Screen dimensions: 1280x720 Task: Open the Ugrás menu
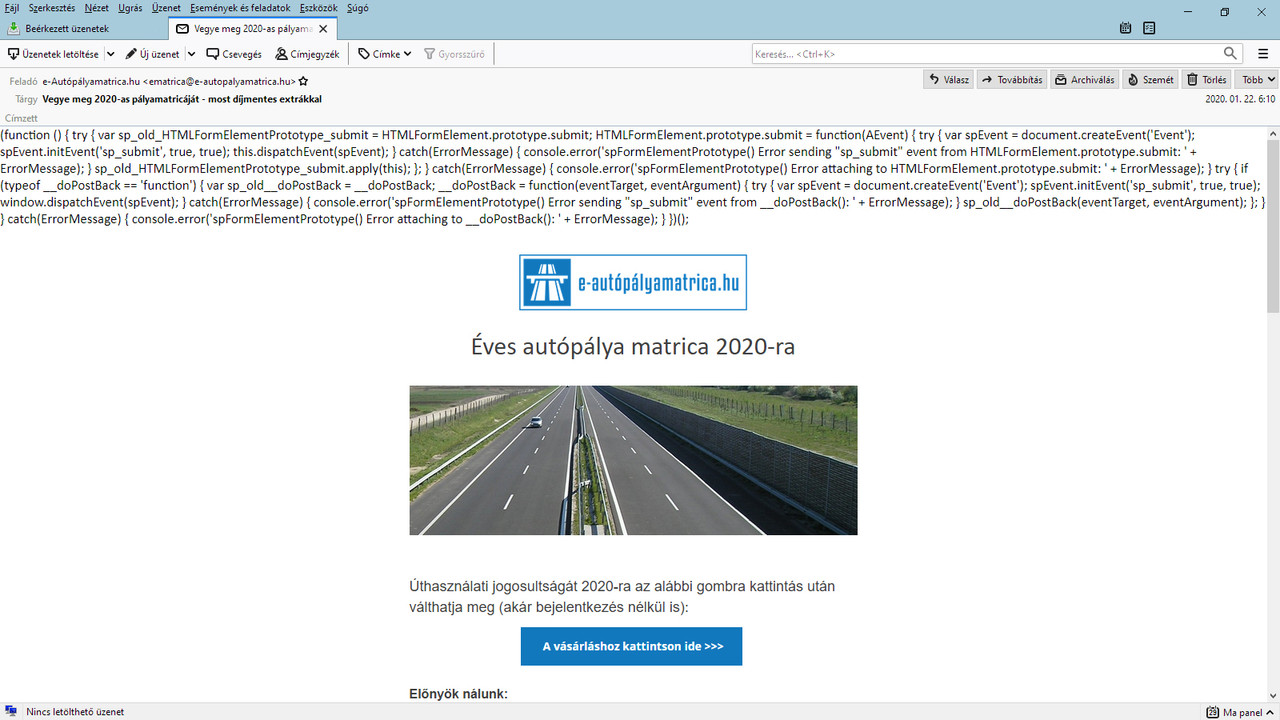point(130,8)
